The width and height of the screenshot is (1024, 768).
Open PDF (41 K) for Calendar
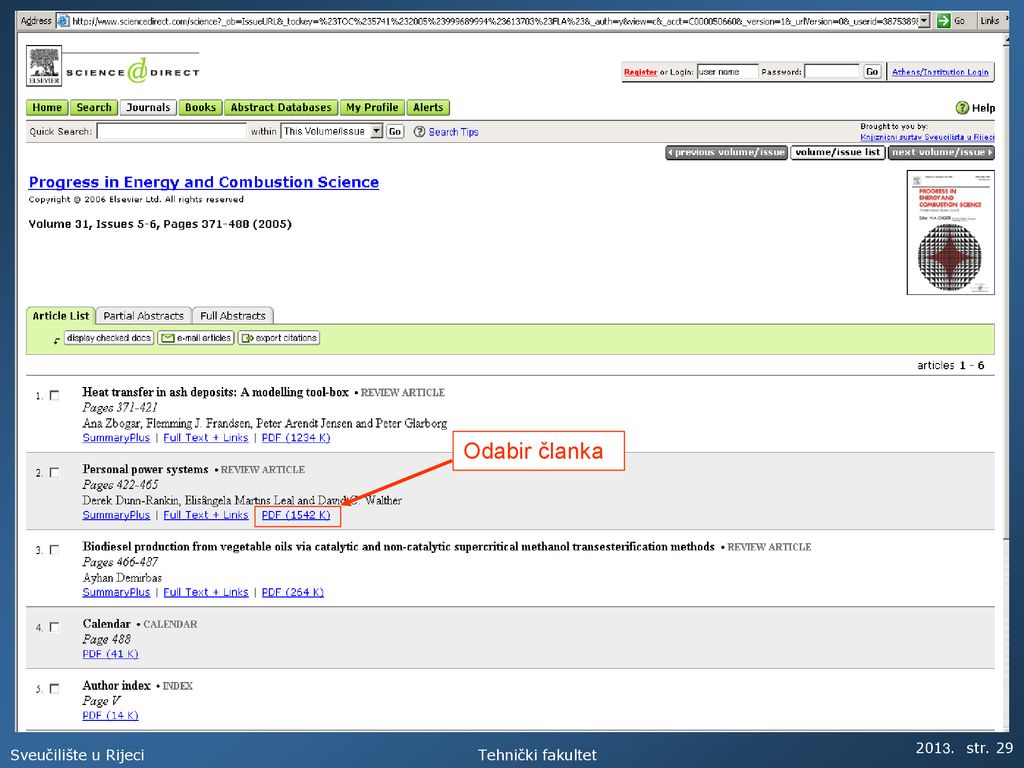click(110, 654)
